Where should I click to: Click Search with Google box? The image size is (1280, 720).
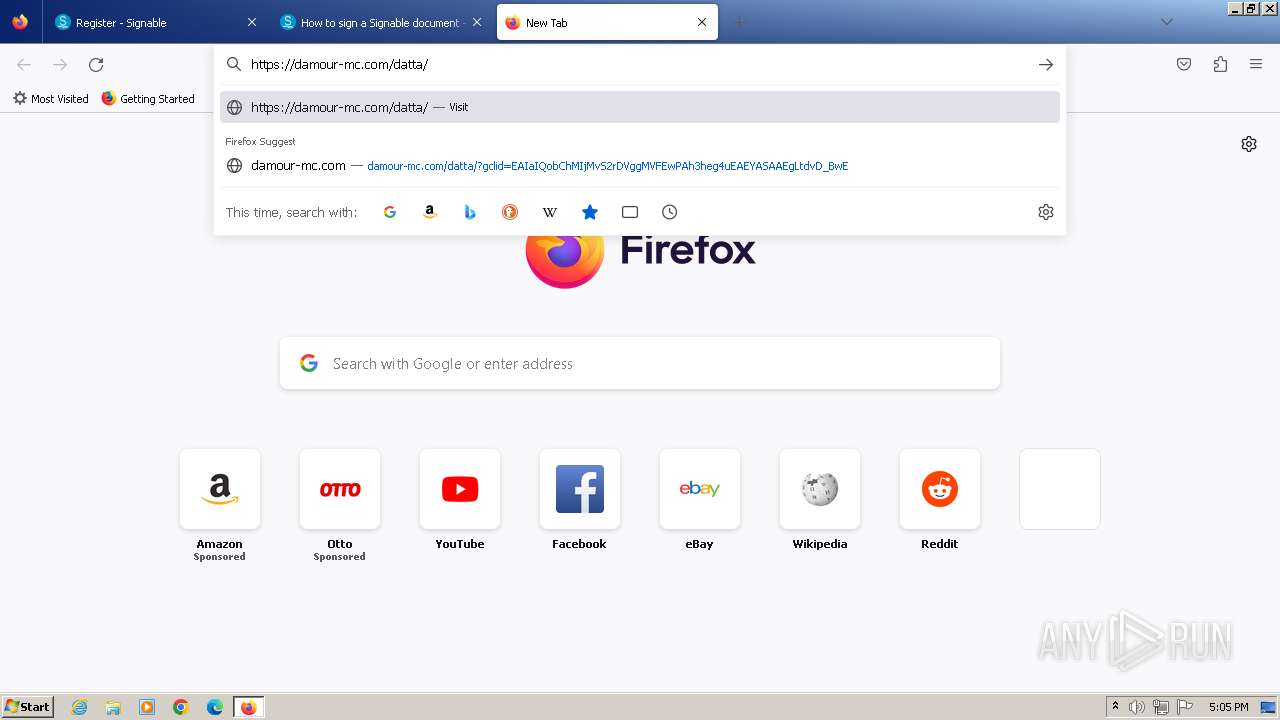[640, 364]
